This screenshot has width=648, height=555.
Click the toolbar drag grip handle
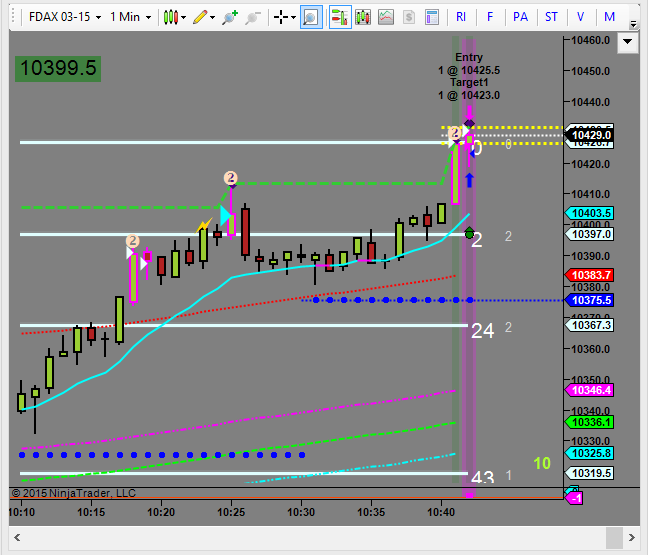coord(14,17)
